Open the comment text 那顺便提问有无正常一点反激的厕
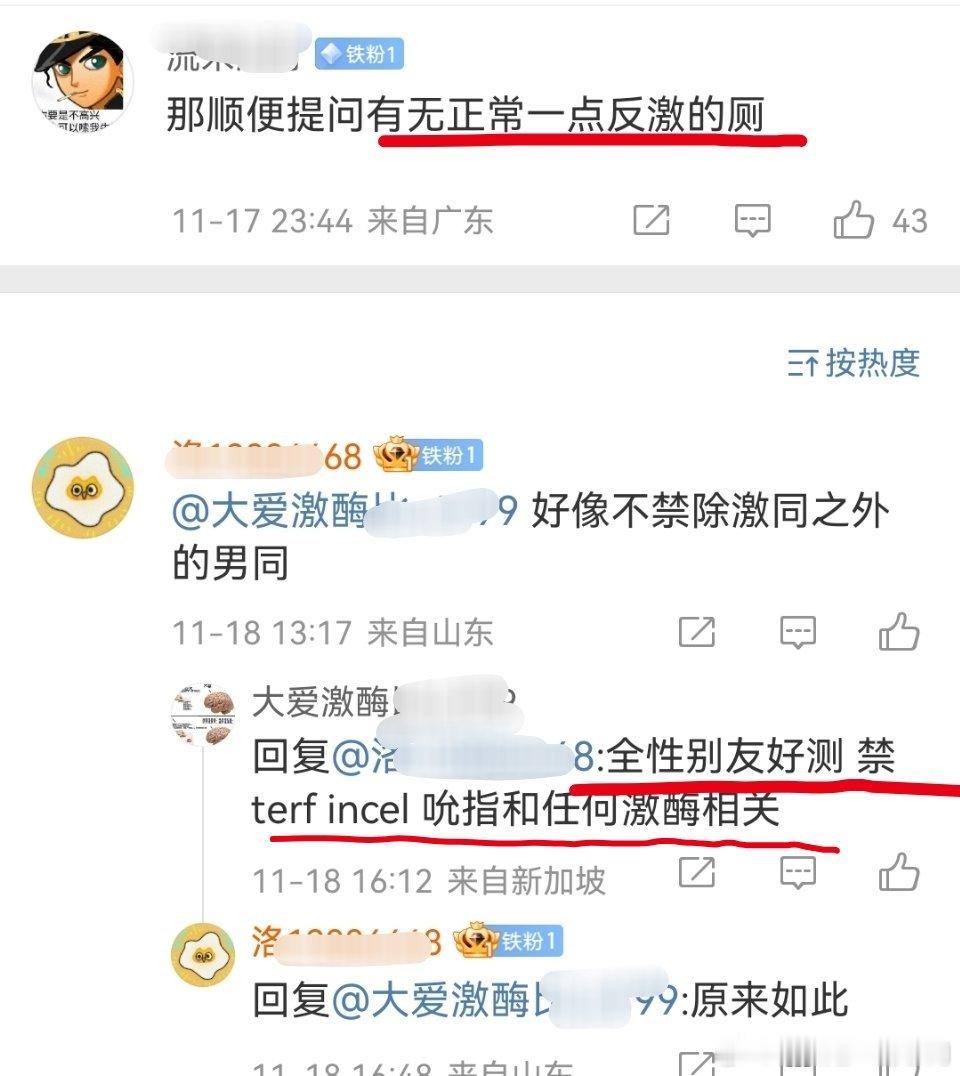Screen dimensions: 960x1076 [x=465, y=114]
